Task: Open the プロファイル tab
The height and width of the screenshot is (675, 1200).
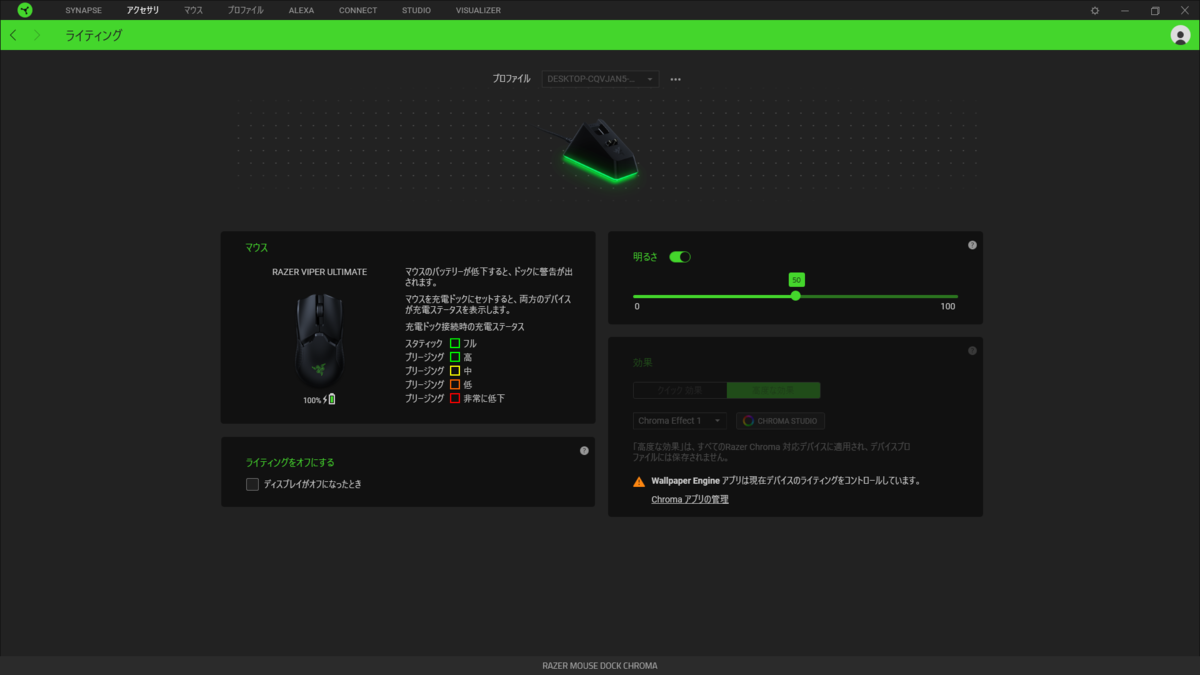Action: point(245,10)
